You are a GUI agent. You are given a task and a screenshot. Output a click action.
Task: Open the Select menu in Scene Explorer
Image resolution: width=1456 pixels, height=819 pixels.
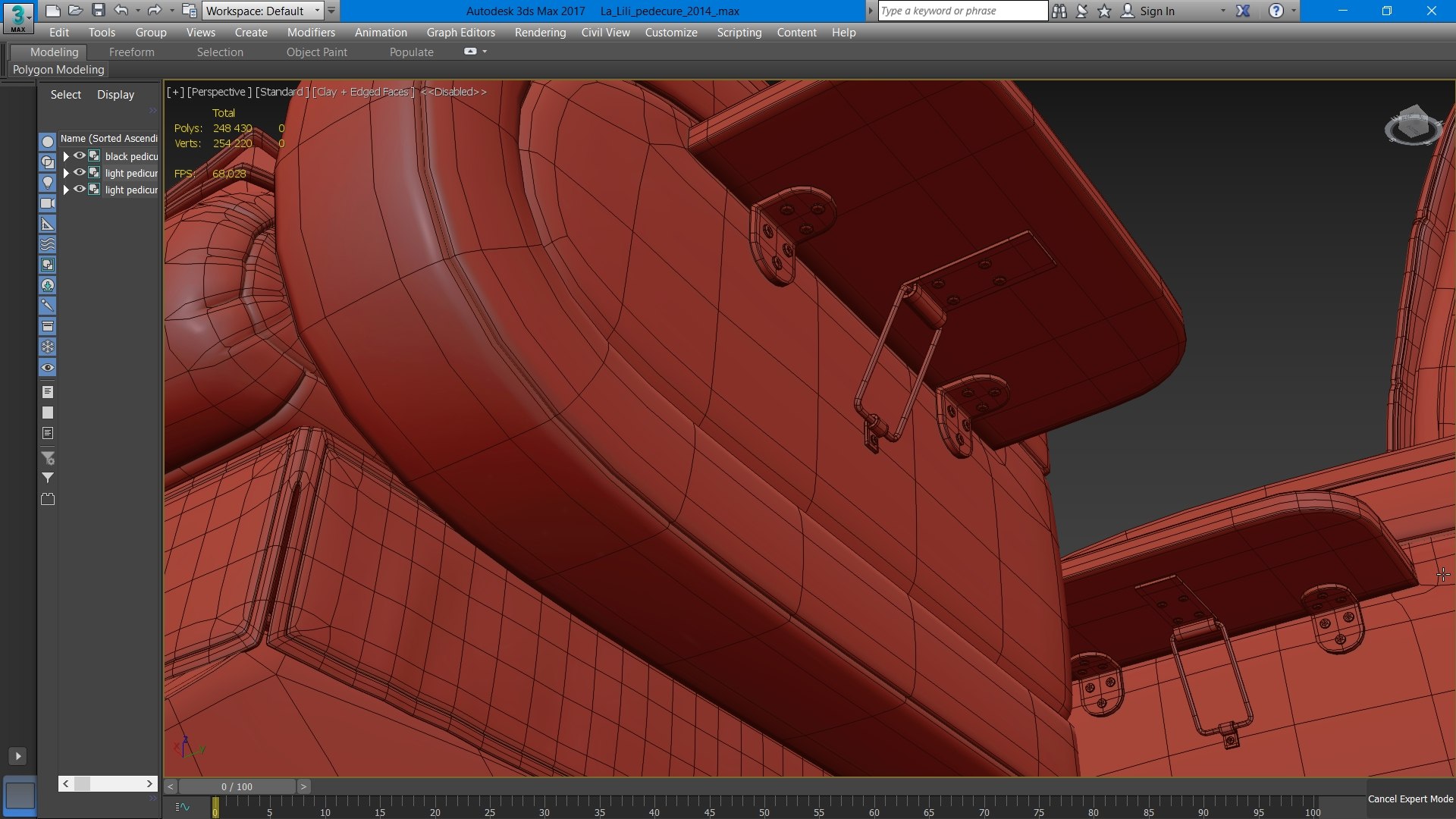[x=65, y=94]
